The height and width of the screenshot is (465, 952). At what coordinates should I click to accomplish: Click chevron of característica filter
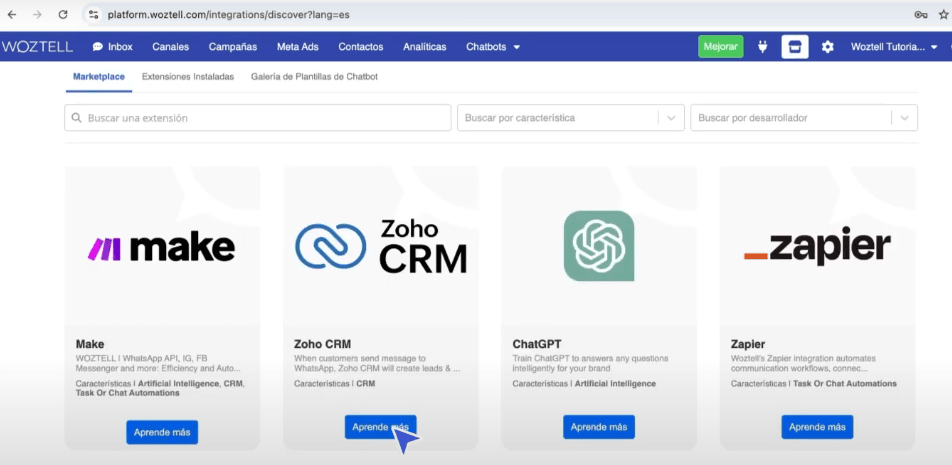click(x=672, y=118)
